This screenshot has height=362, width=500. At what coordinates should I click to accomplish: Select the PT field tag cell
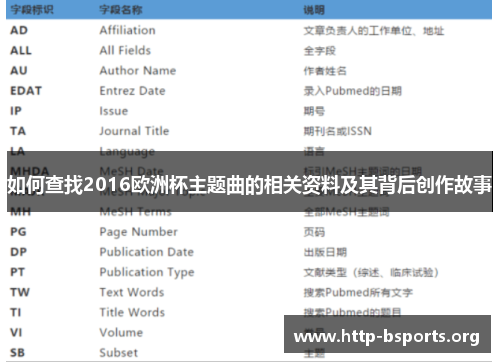point(18,272)
